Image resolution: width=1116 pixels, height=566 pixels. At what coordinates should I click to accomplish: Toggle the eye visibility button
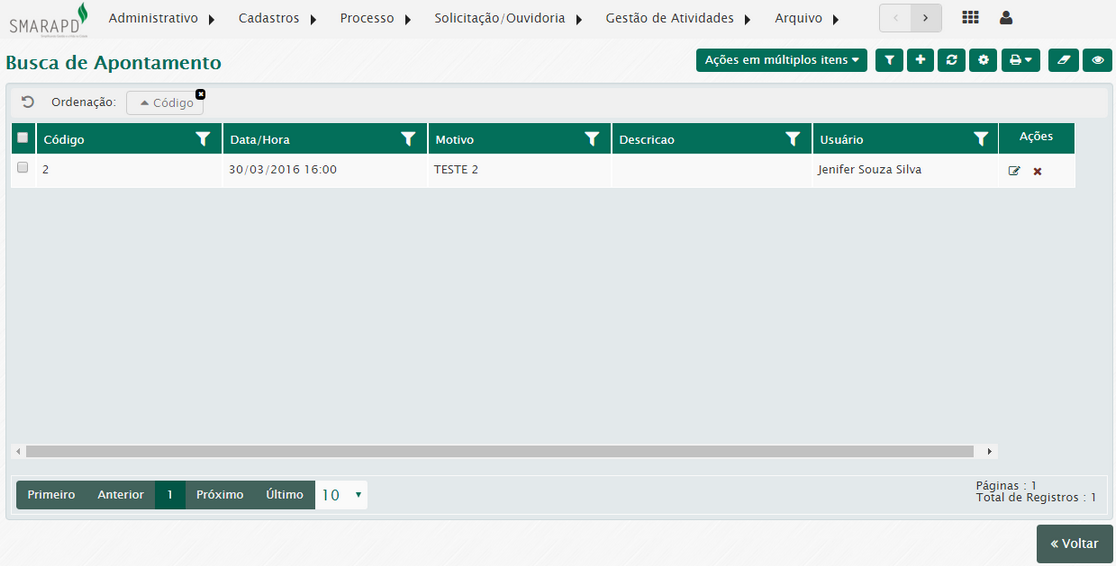coord(1098,61)
